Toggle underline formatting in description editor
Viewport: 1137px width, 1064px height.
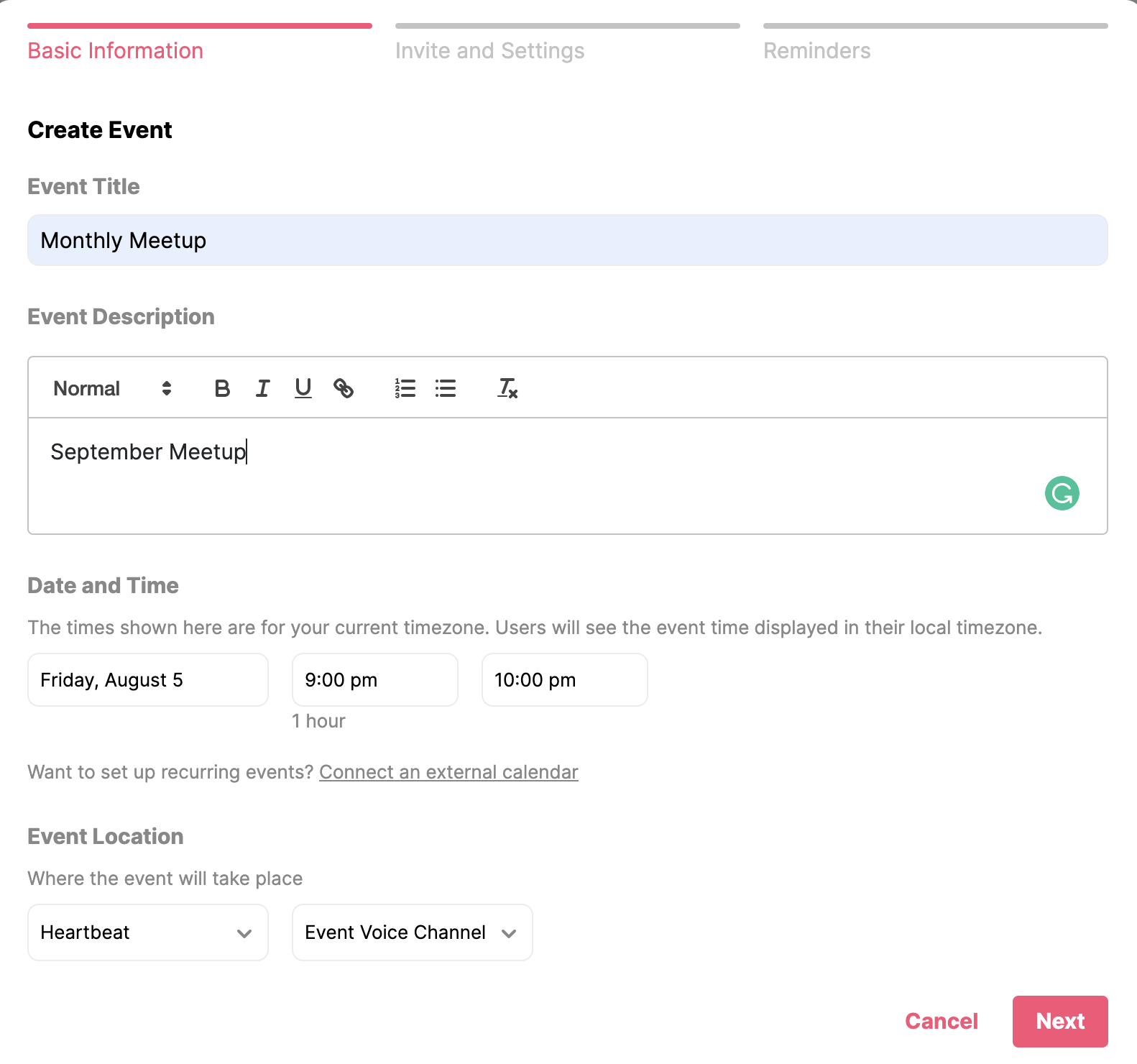pos(303,388)
